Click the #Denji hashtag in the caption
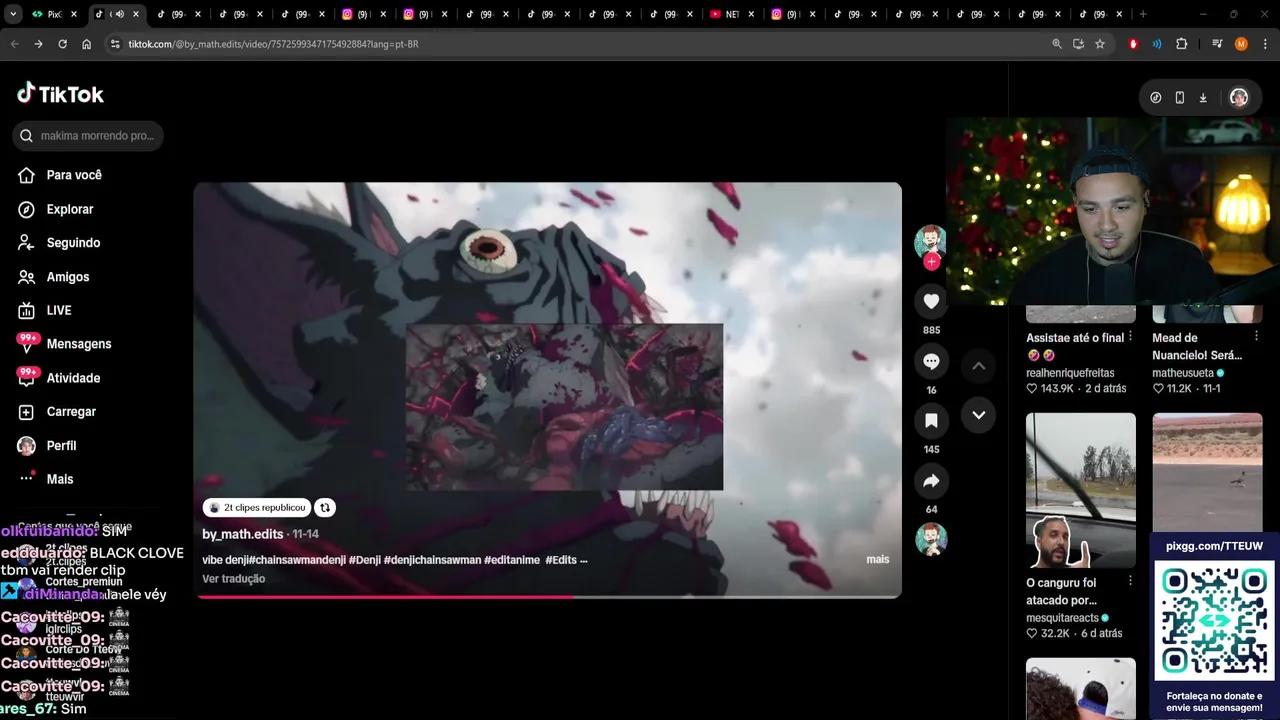 (x=364, y=560)
